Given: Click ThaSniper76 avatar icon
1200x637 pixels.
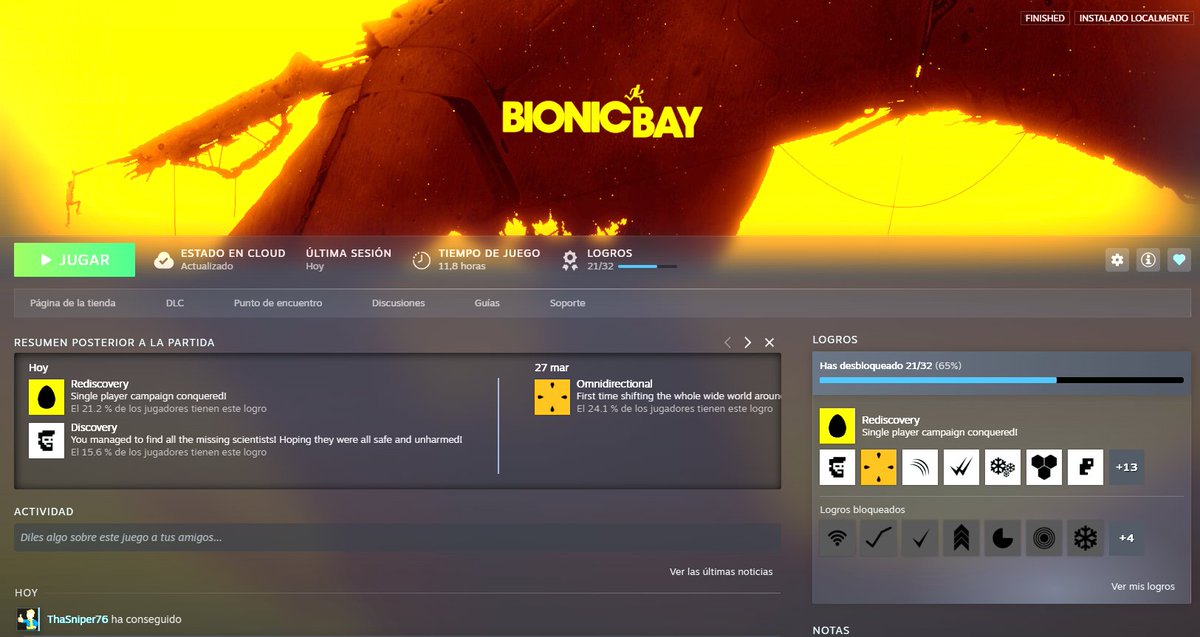Looking at the screenshot, I should [x=28, y=618].
